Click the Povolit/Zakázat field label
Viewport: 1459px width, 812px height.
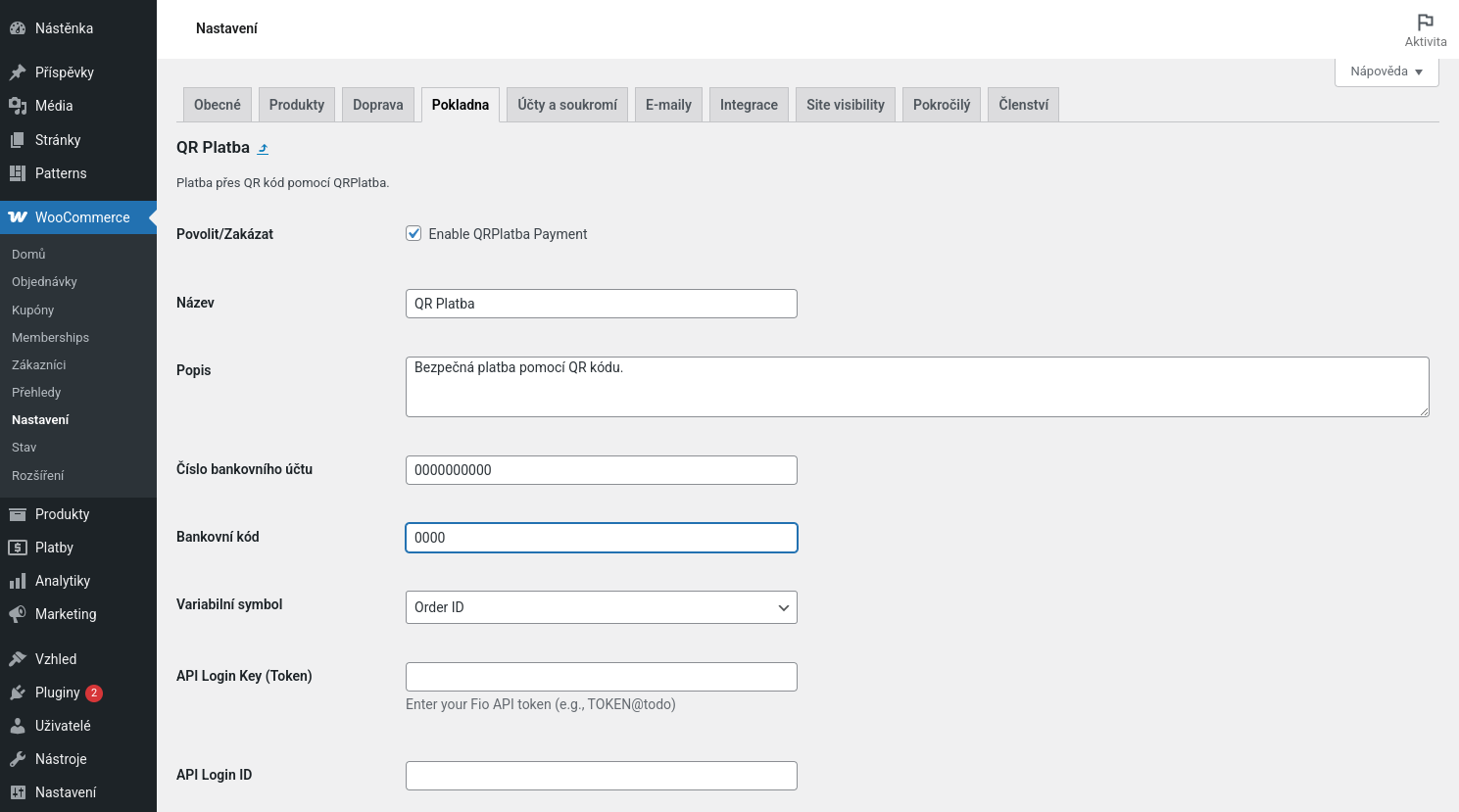(x=224, y=234)
